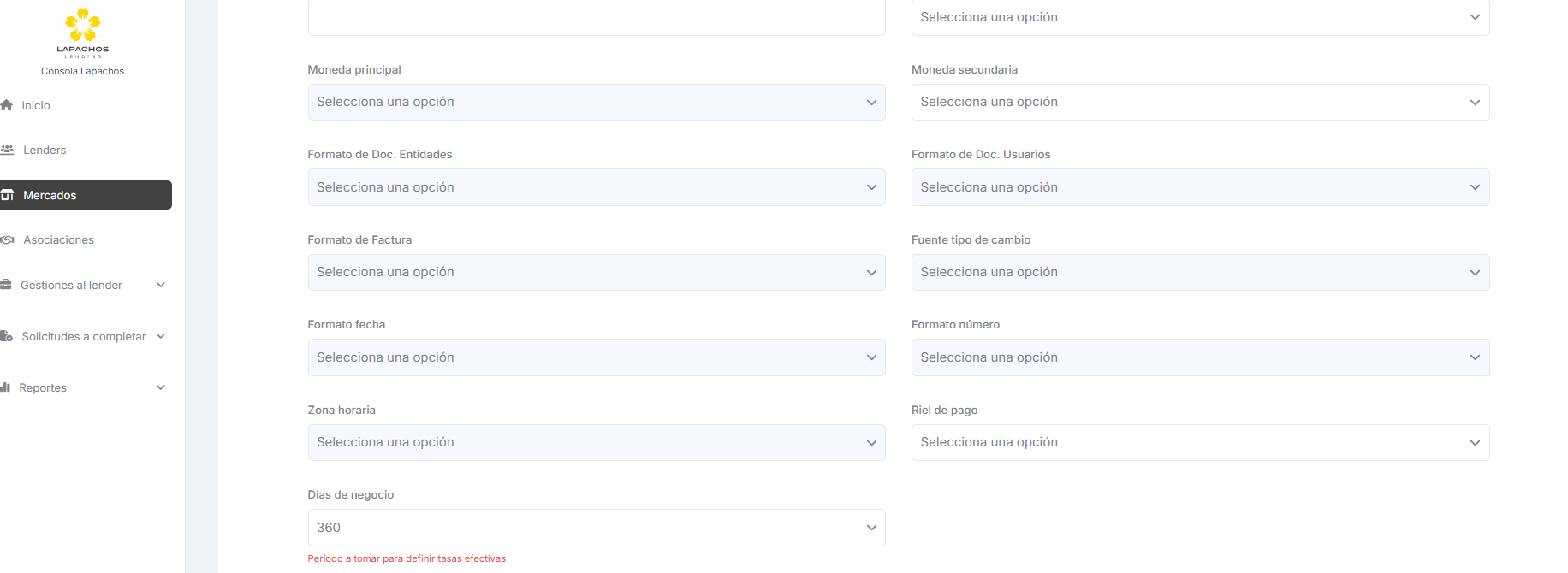Click the Reportes bar chart icon
This screenshot has width=1568, height=573.
pyautogui.click(x=6, y=387)
